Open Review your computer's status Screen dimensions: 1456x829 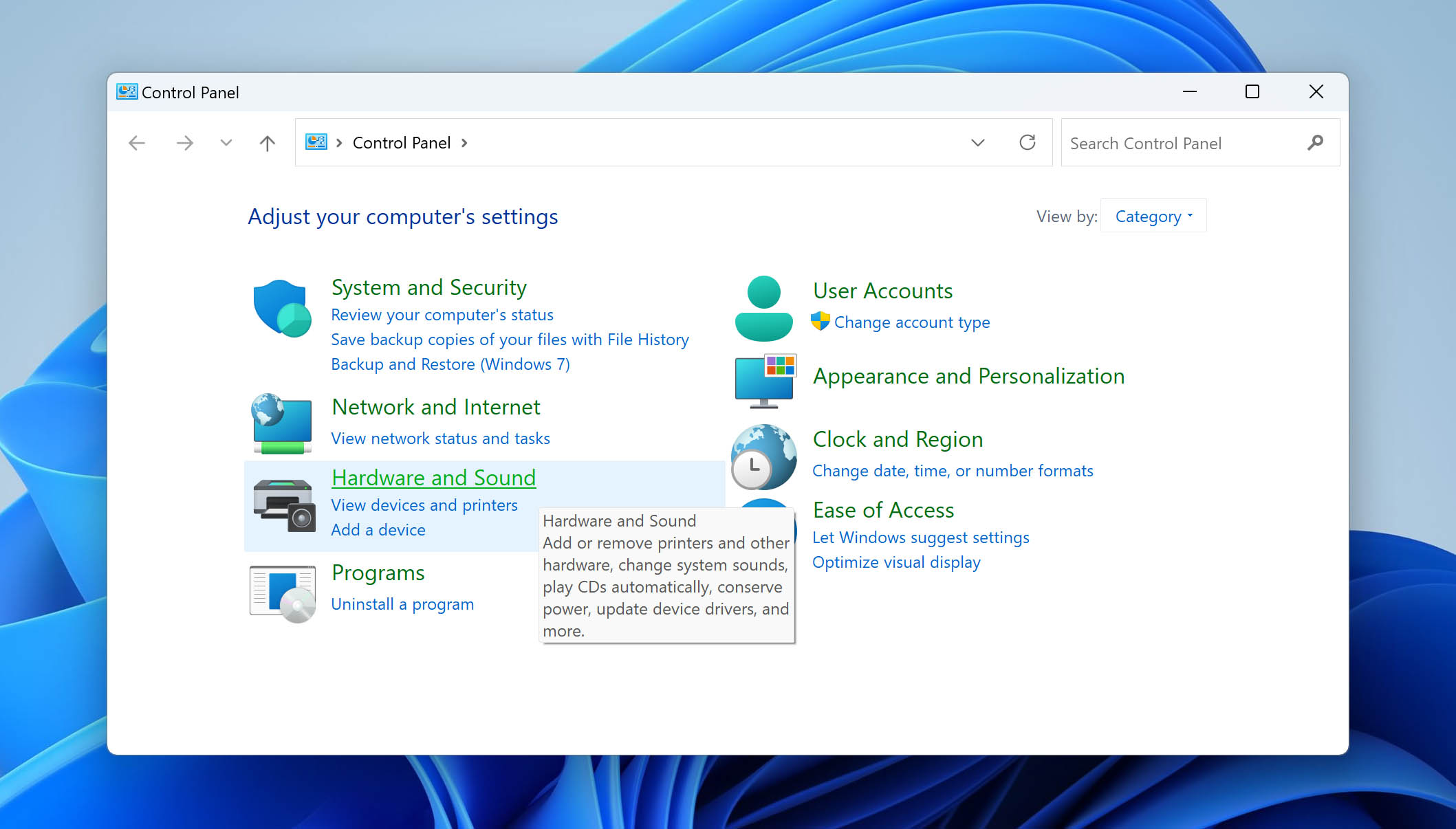pyautogui.click(x=442, y=315)
